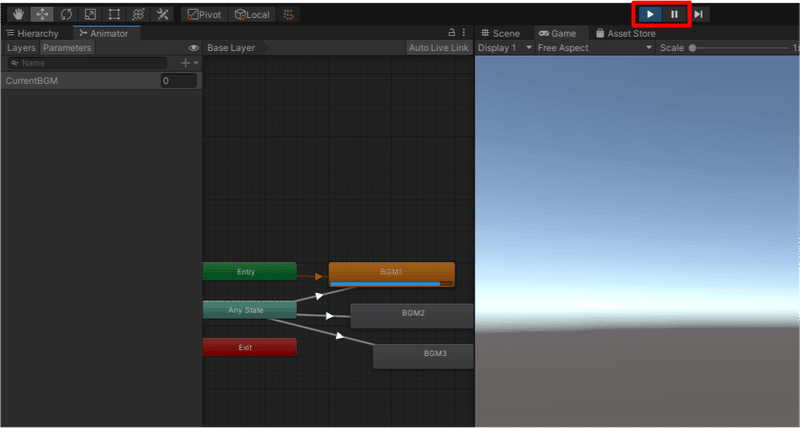The width and height of the screenshot is (800, 428).
Task: Select the Rect transform tool
Action: pos(114,14)
